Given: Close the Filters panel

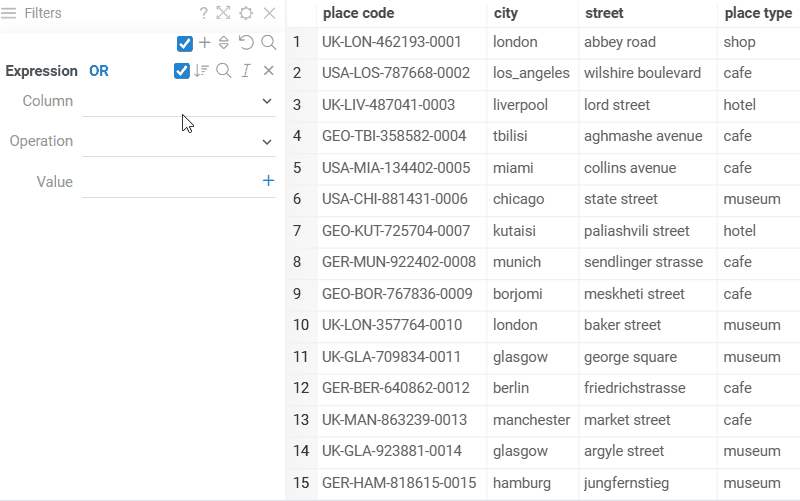Looking at the screenshot, I should pos(269,13).
